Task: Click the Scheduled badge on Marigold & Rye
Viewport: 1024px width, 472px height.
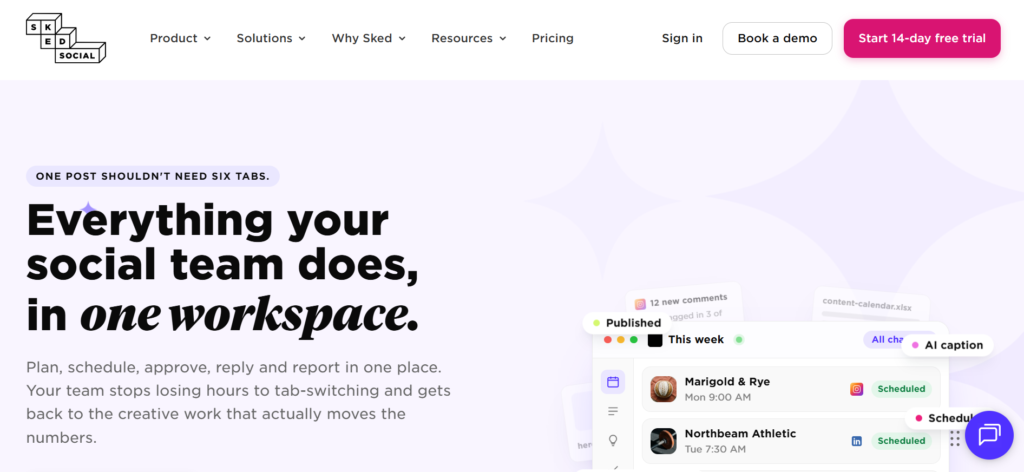Action: [x=901, y=389]
